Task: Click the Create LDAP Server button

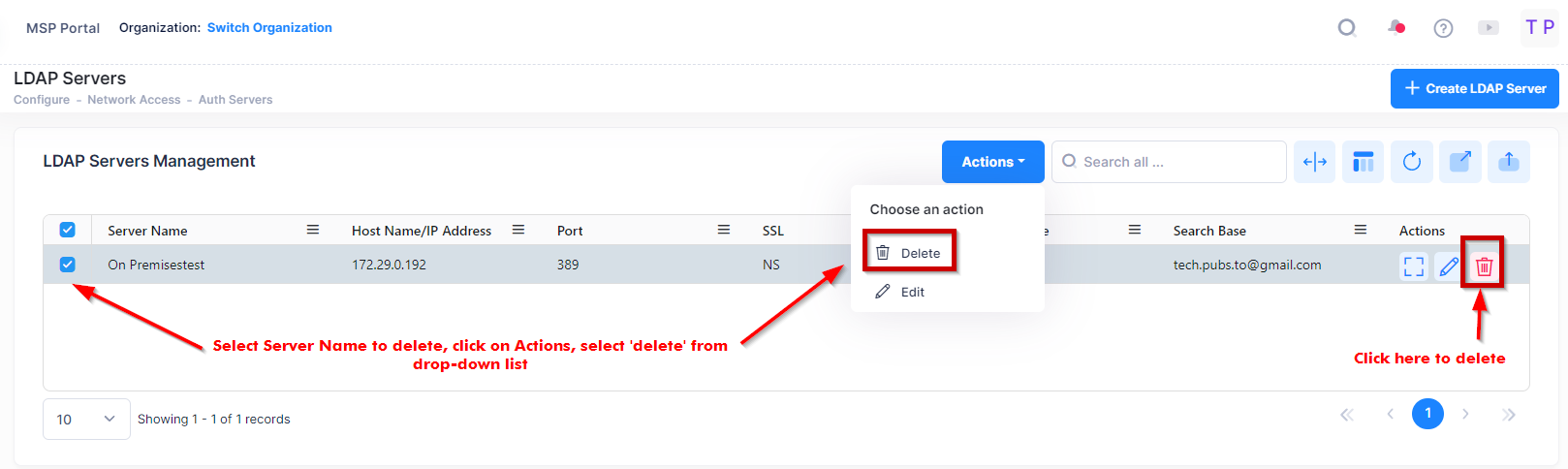Action: tap(1474, 88)
